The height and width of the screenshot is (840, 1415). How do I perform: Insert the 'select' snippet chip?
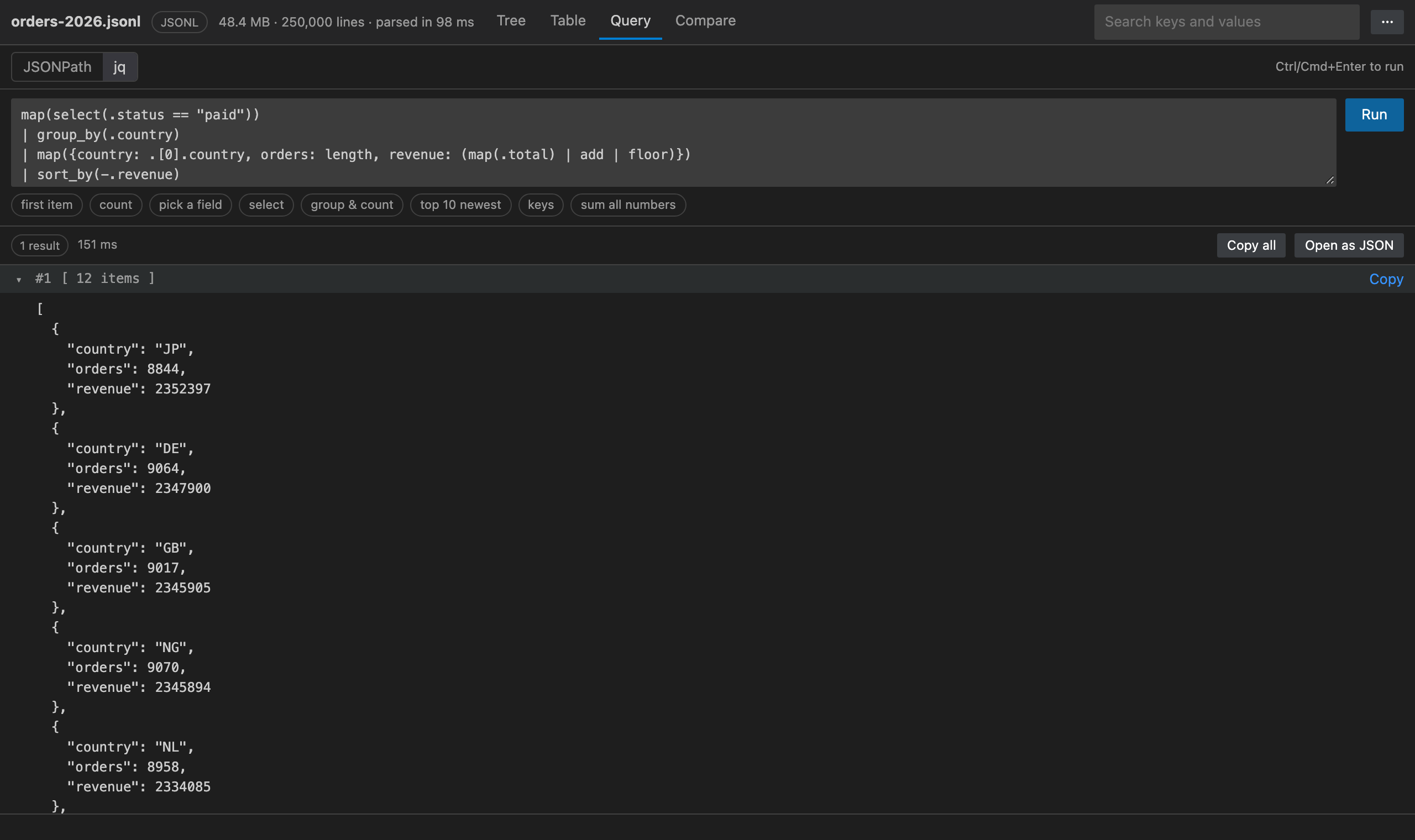(266, 205)
